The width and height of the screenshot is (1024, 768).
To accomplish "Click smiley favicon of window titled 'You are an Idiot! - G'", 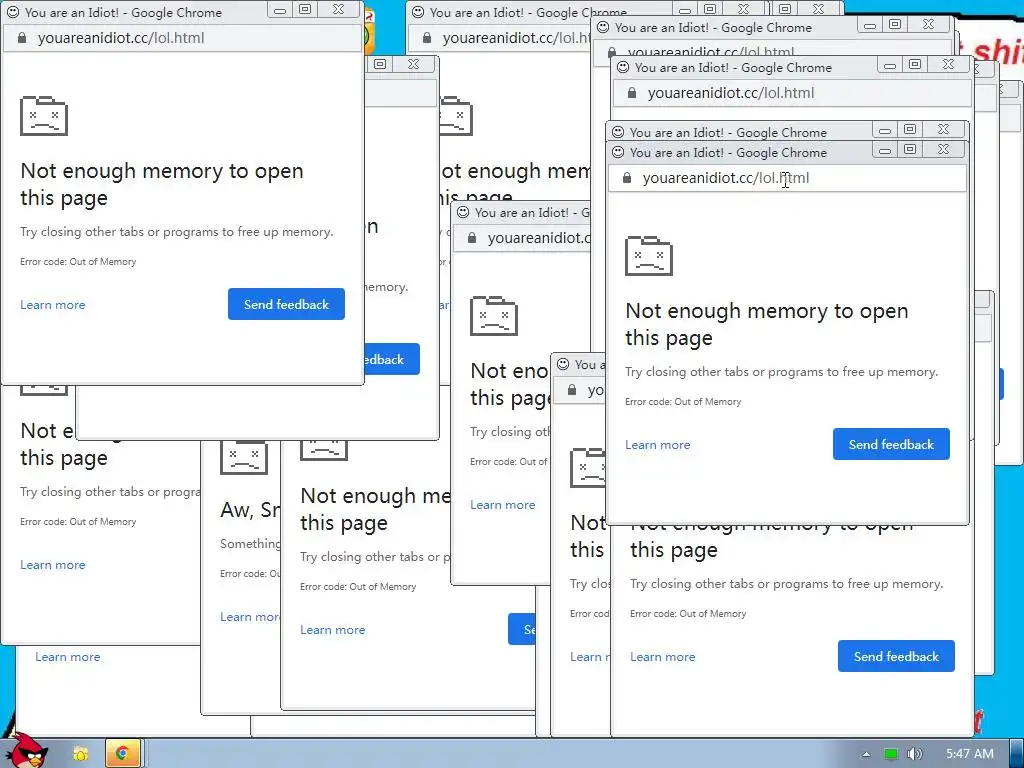I will pyautogui.click(x=463, y=212).
